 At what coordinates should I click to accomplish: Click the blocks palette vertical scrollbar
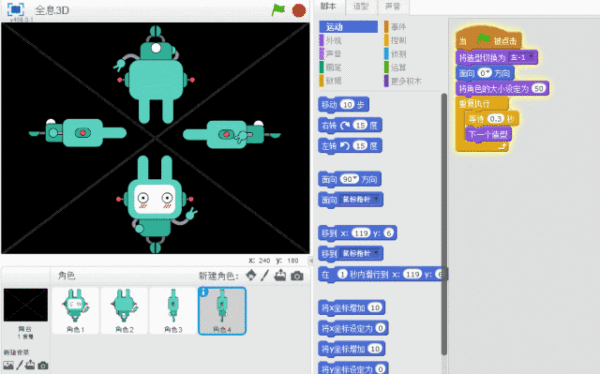click(444, 224)
